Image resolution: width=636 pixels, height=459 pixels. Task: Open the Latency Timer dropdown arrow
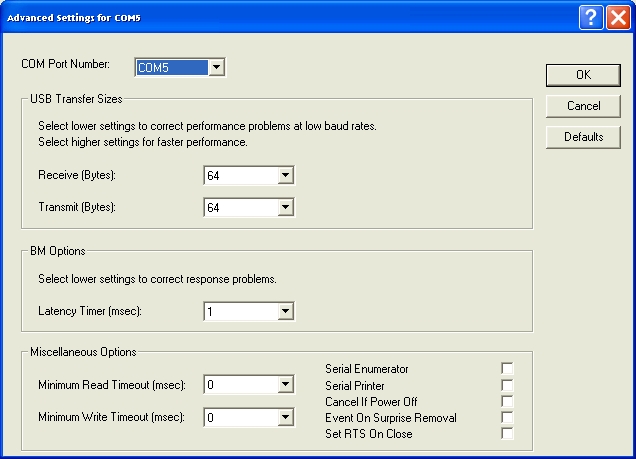coord(286,311)
